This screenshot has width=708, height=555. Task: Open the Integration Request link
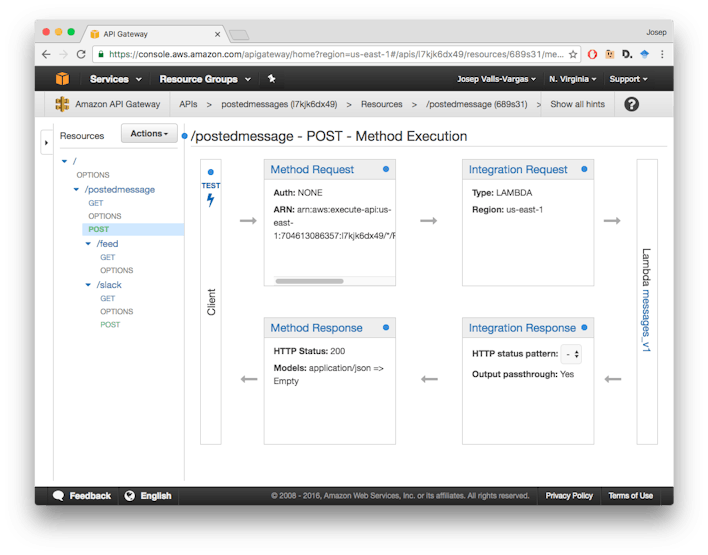(x=518, y=169)
